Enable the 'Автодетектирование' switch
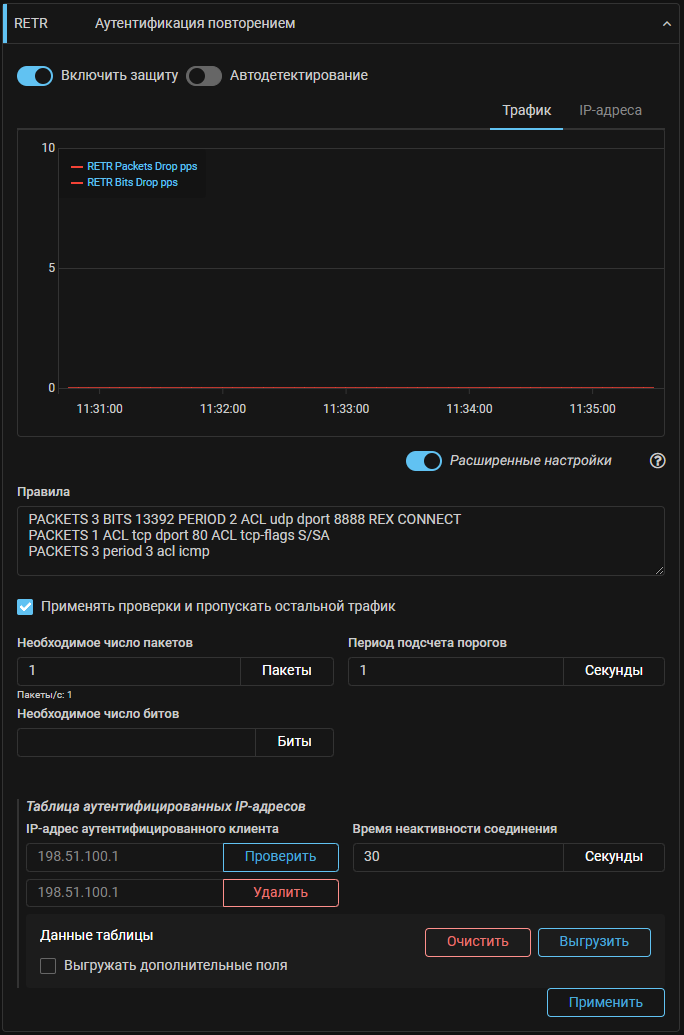This screenshot has width=684, height=1035. point(204,76)
